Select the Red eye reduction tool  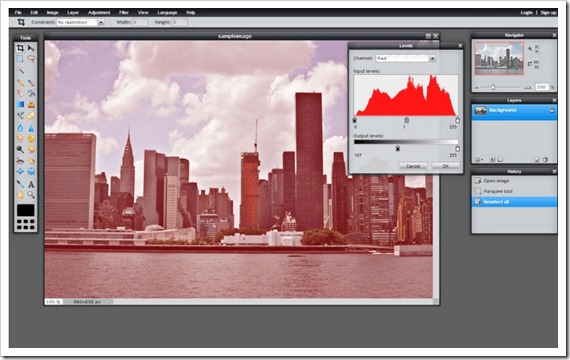(x=20, y=160)
